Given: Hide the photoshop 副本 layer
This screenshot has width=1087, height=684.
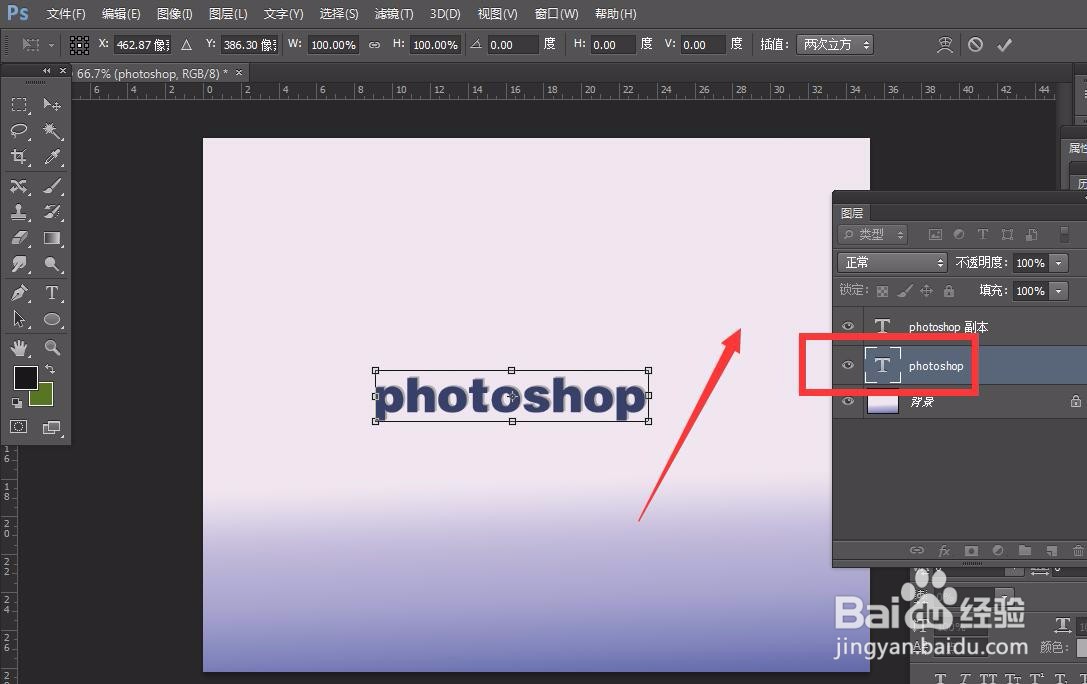Looking at the screenshot, I should click(848, 326).
